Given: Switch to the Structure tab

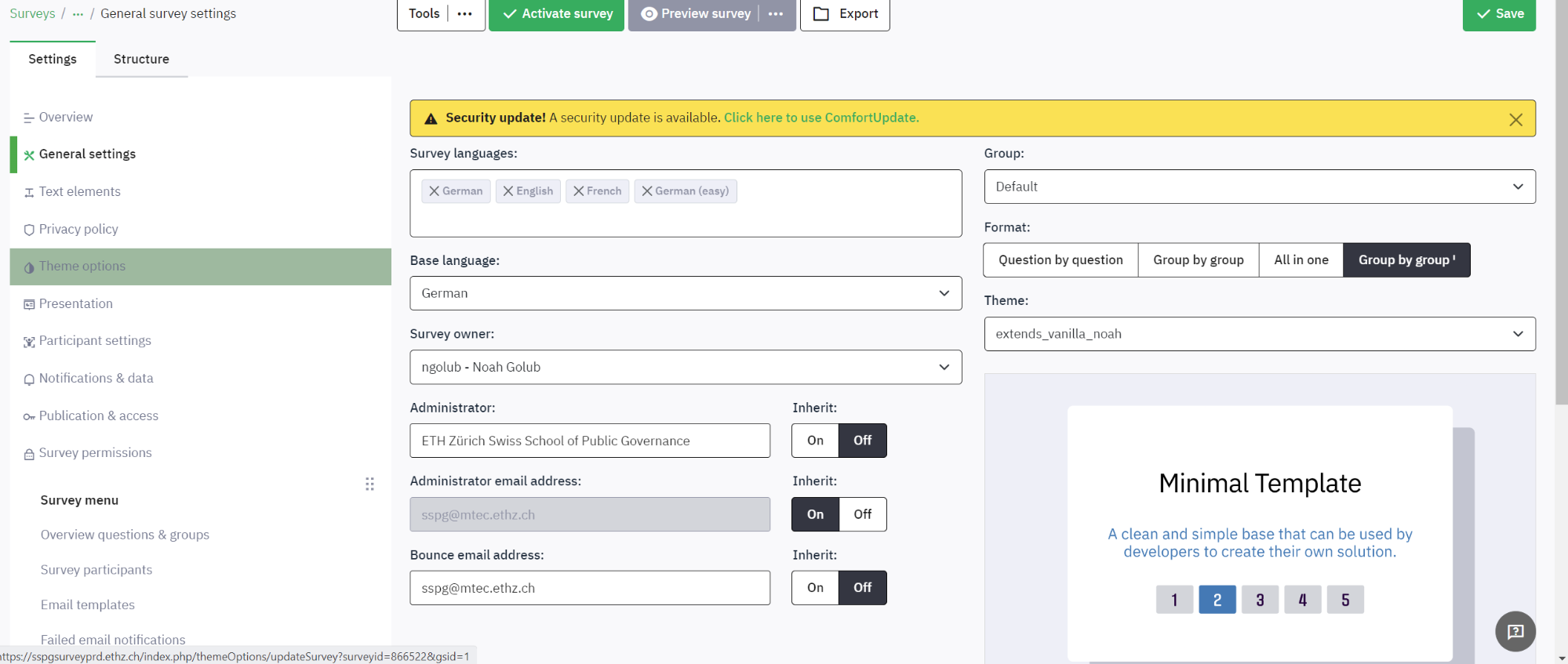Looking at the screenshot, I should [x=141, y=60].
